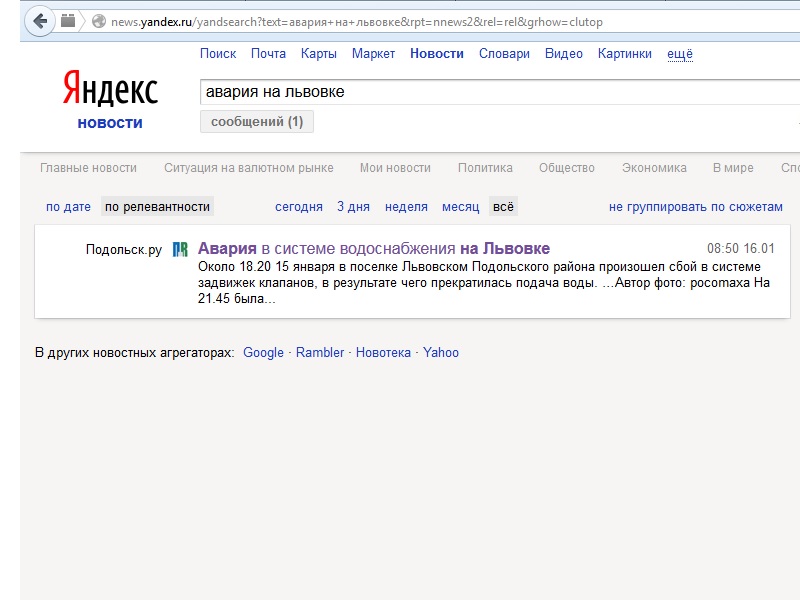Open the Авария в системе водоснабжения headline

(x=374, y=248)
